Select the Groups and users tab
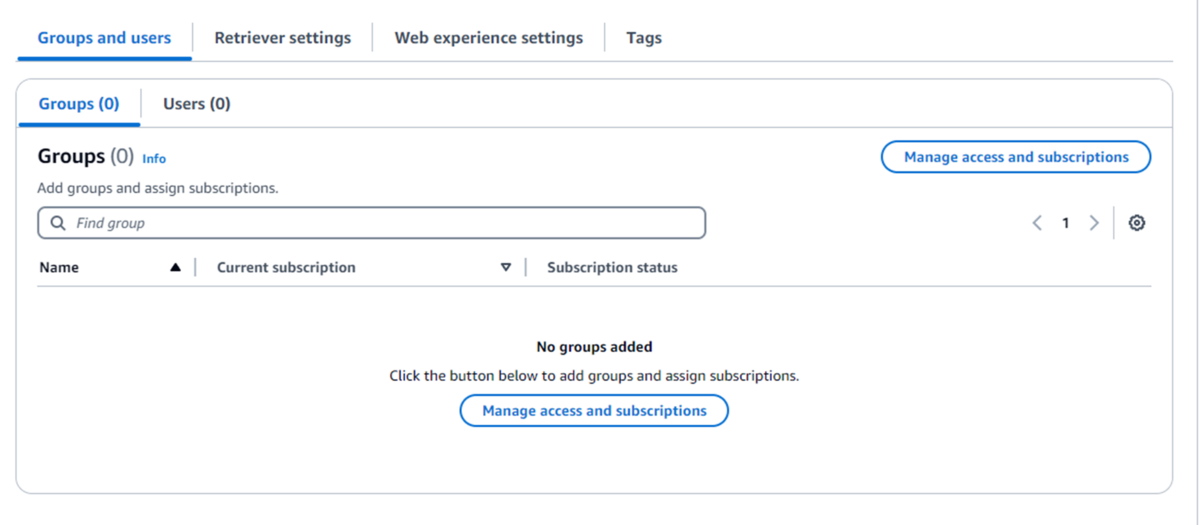Viewport: 1200px width, 525px height. (104, 38)
